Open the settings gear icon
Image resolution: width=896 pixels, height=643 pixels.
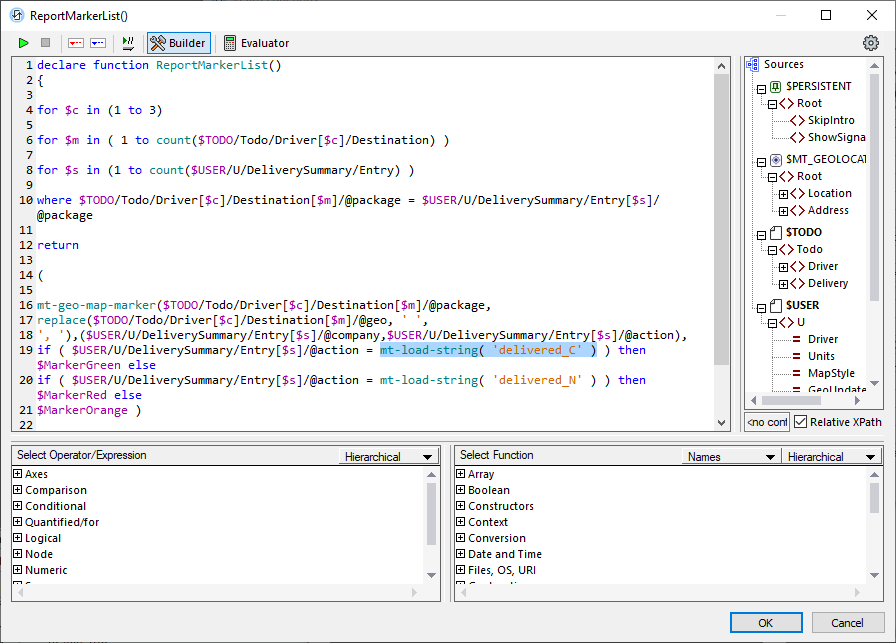click(869, 43)
